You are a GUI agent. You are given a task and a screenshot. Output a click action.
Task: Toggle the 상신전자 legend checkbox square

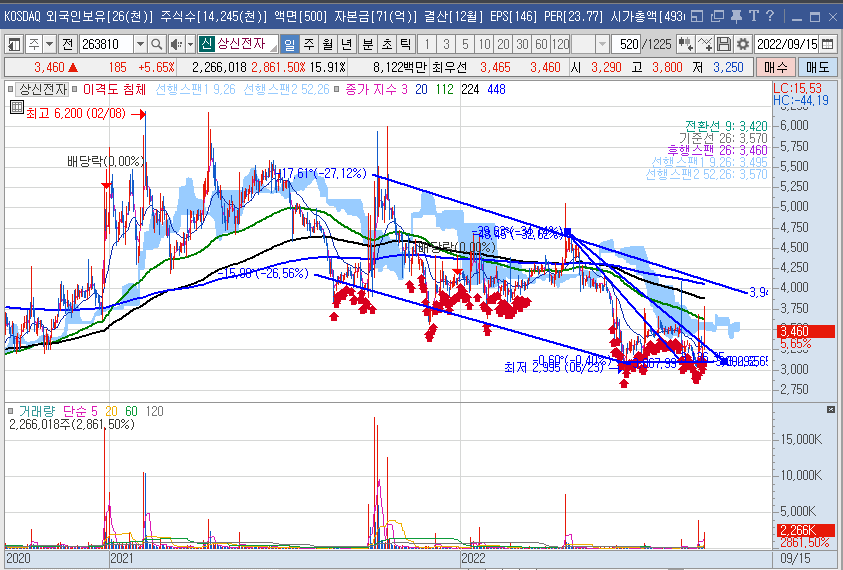click(10, 89)
